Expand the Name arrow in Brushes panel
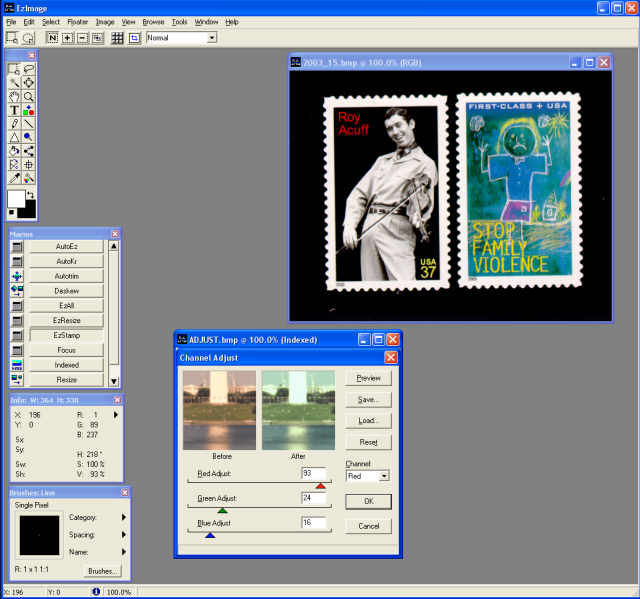640x599 pixels. click(124, 552)
